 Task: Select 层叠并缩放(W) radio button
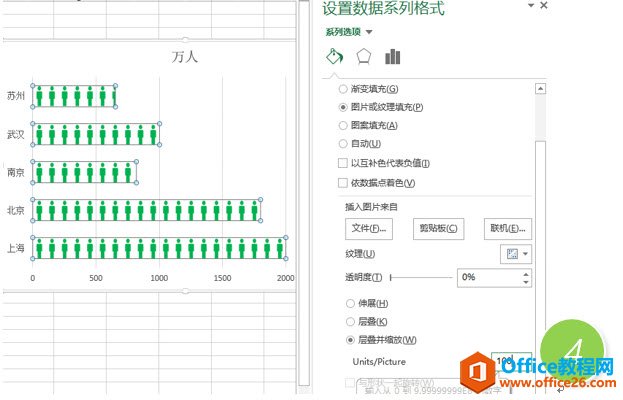point(350,340)
